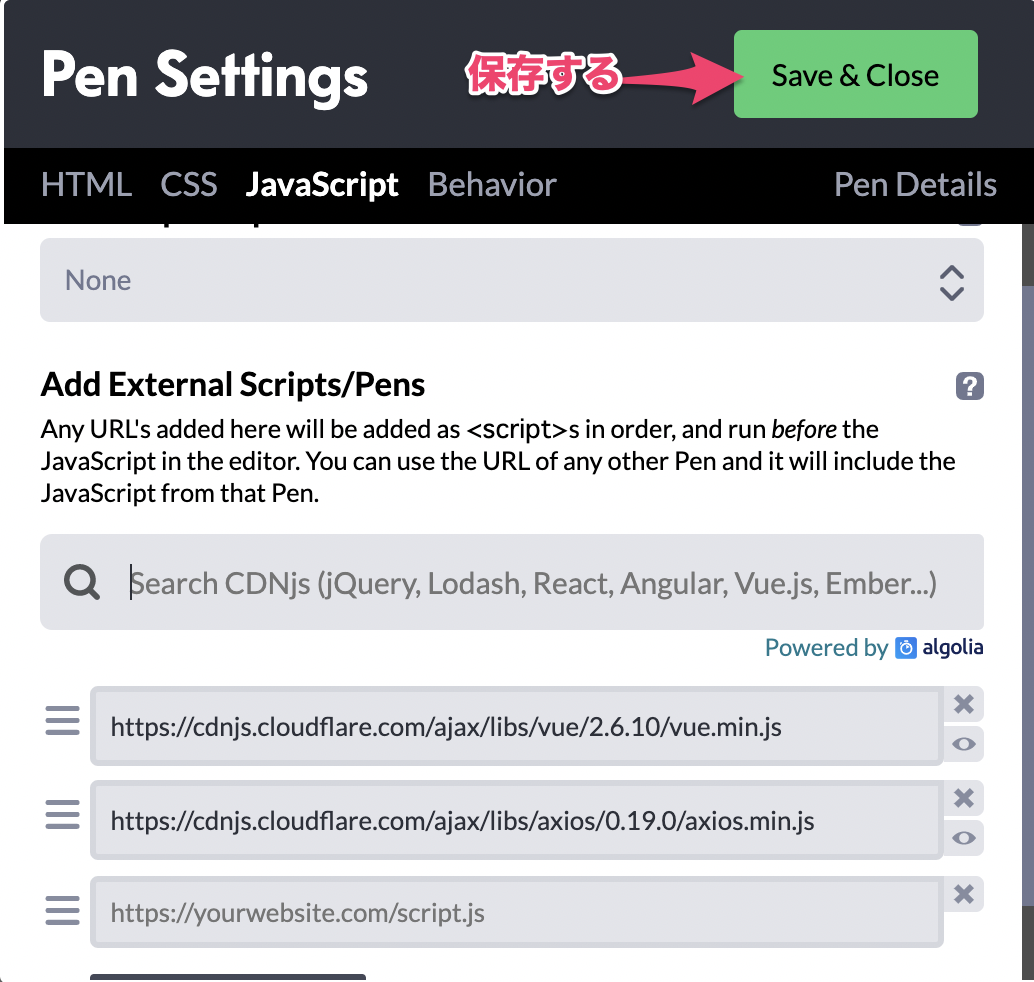Screen dimensions: 1034x982
Task: Click the empty yourwebsite.com script field
Action: pos(516,912)
